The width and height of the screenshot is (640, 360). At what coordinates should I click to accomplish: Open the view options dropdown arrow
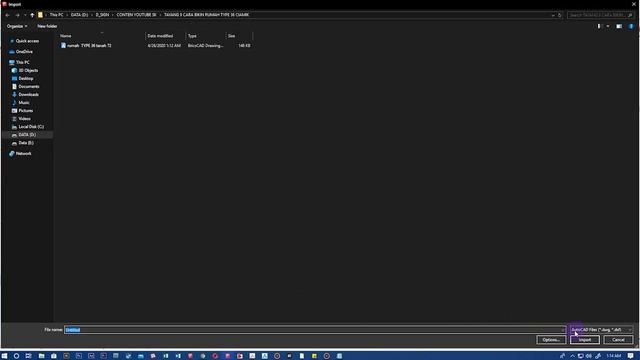coord(608,26)
